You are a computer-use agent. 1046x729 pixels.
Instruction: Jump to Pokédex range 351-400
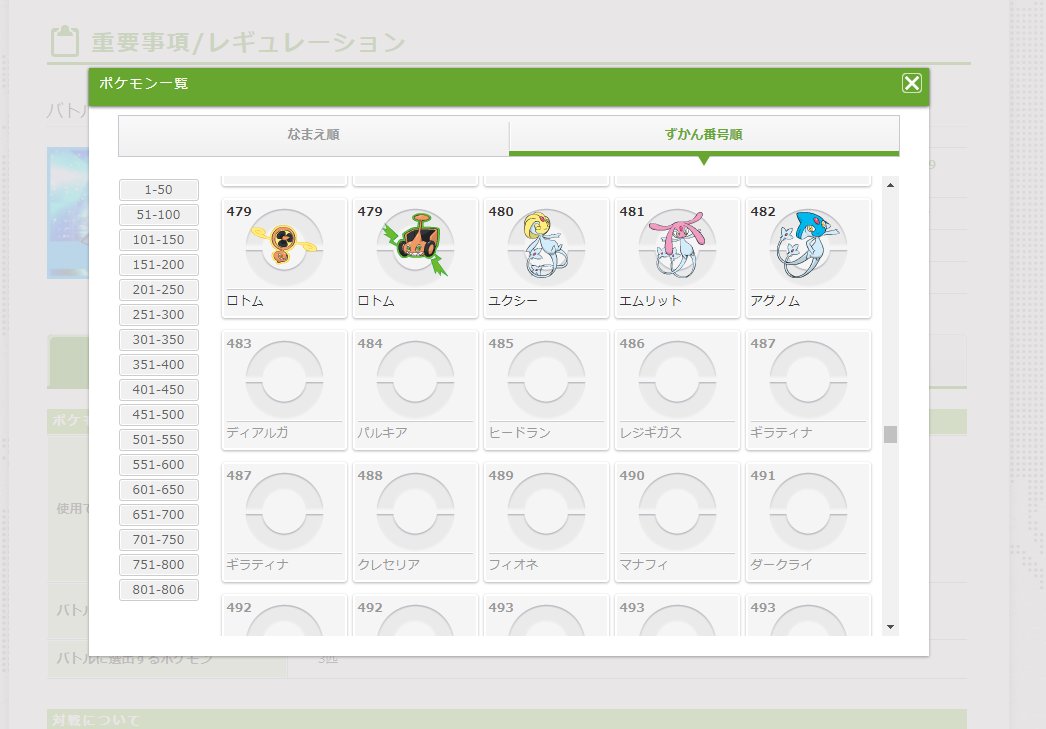coord(159,365)
